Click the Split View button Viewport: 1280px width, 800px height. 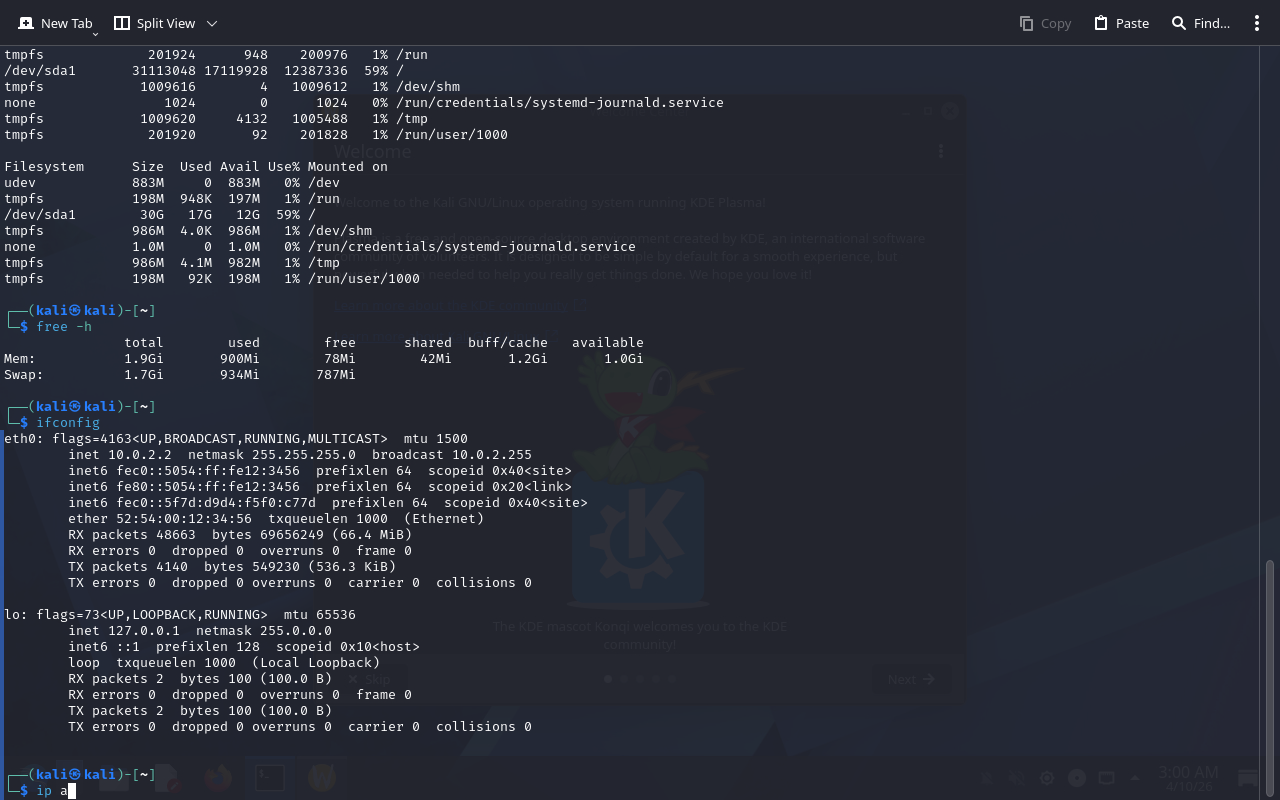(154, 23)
